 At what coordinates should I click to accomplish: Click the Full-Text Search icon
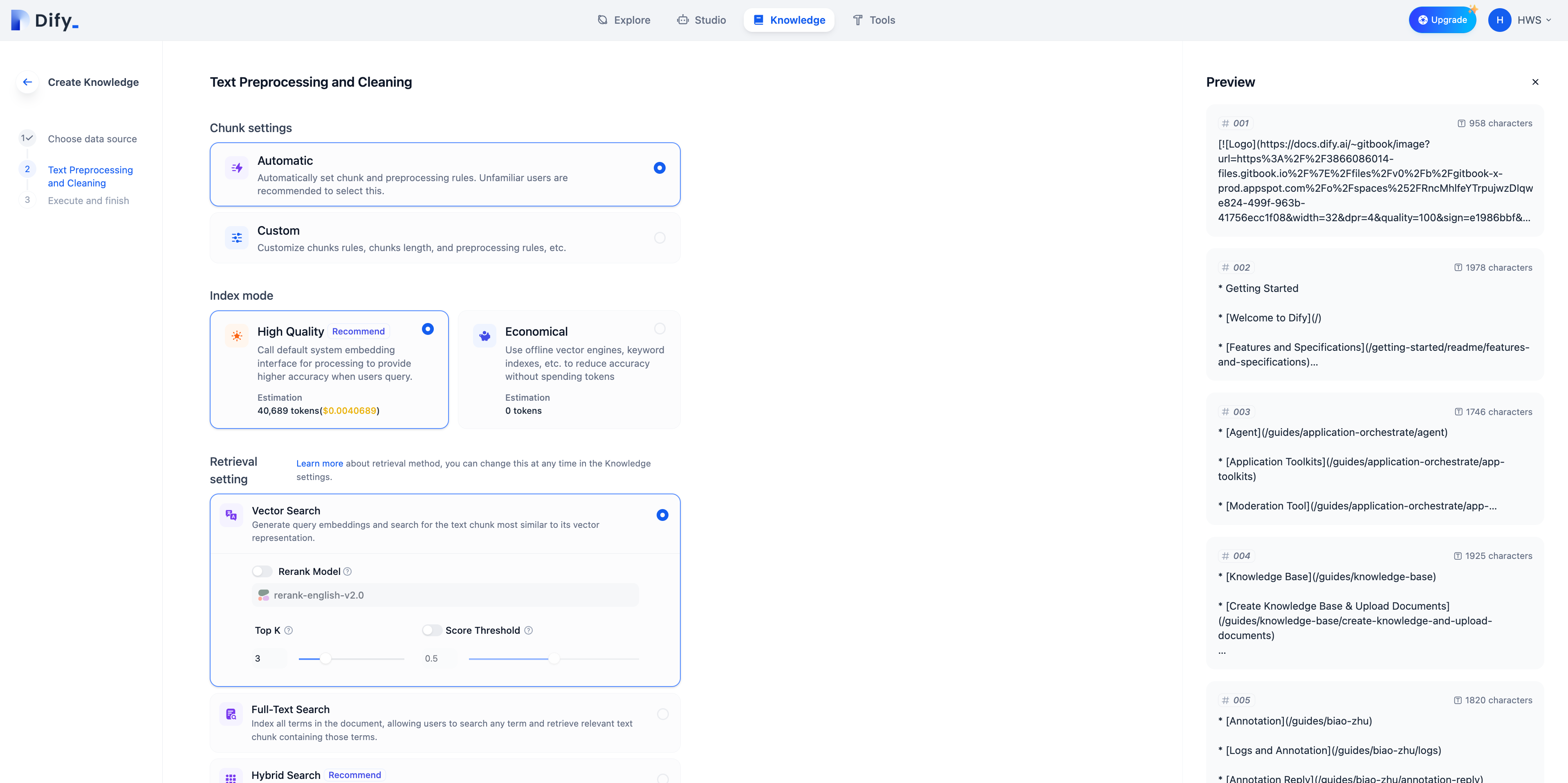tap(231, 714)
